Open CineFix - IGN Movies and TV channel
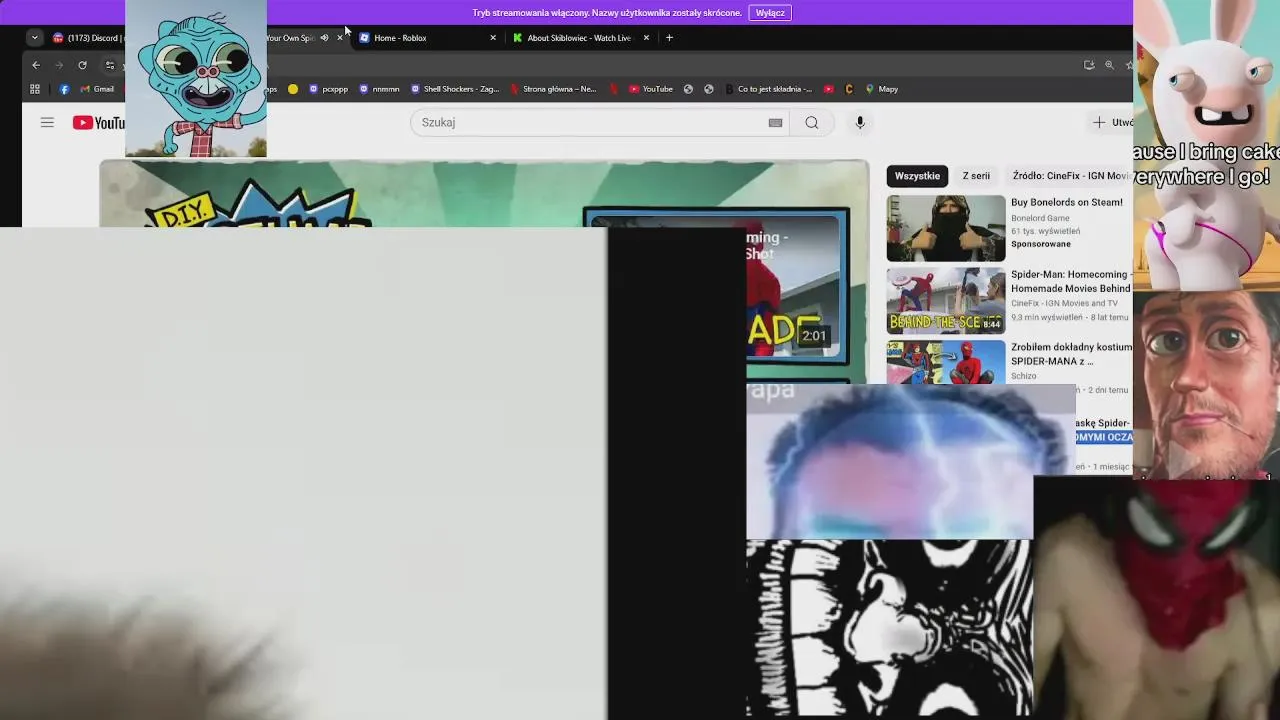This screenshot has height=720, width=1280. pyautogui.click(x=1064, y=303)
